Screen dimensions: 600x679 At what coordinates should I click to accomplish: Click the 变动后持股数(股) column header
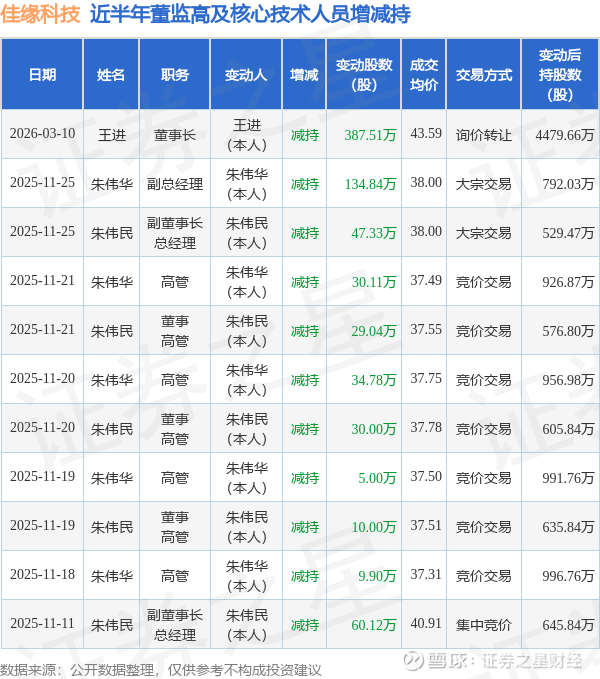click(x=560, y=74)
